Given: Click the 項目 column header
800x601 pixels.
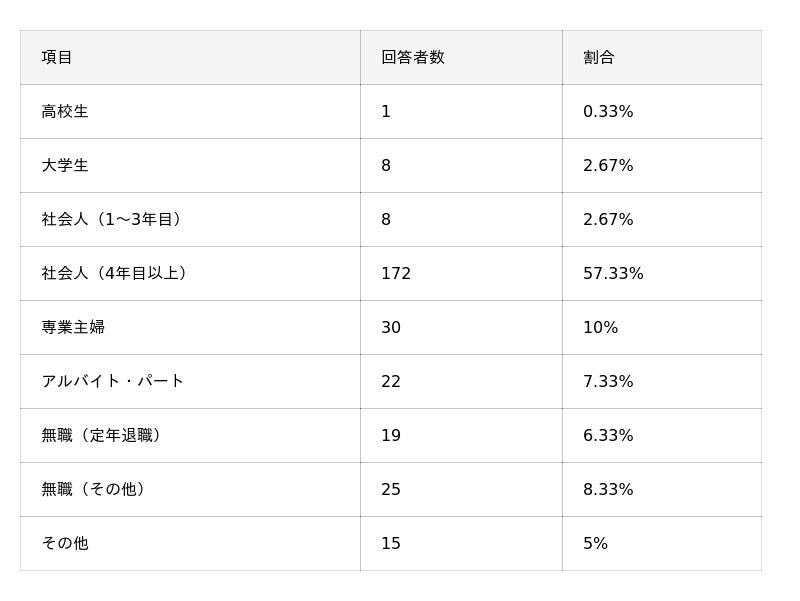Looking at the screenshot, I should (x=57, y=58).
